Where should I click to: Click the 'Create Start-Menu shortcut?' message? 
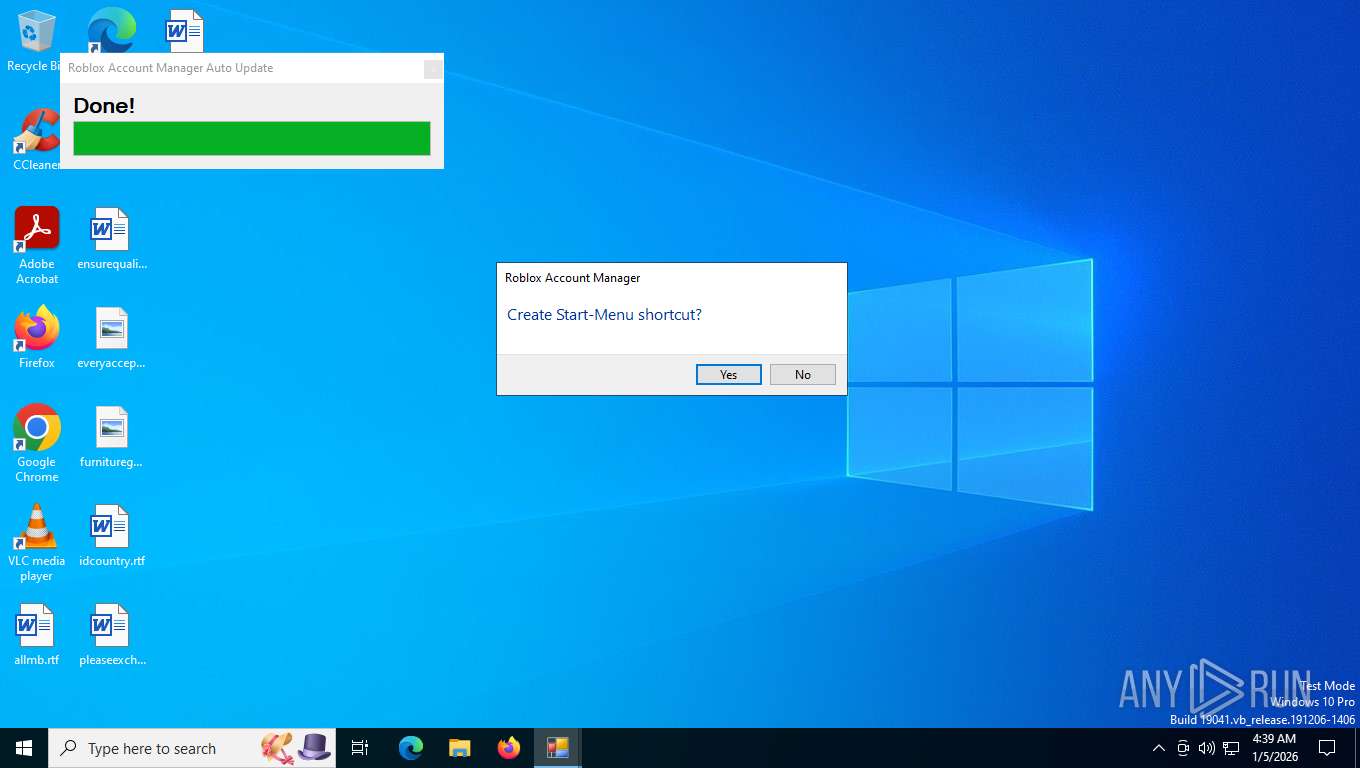[604, 314]
